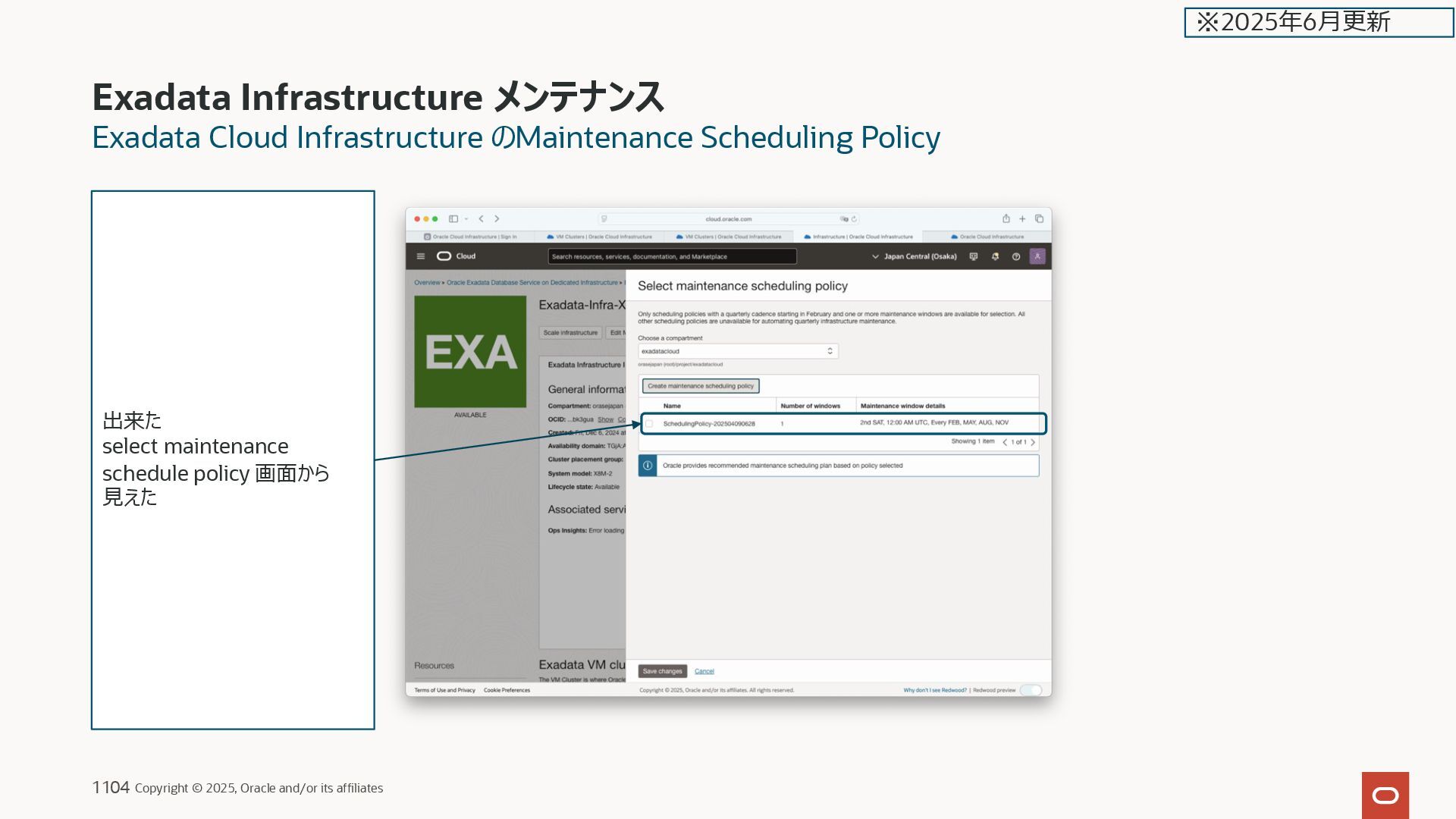Open the Oracle Cloud hamburger navigation menu
1456x819 pixels.
[x=421, y=256]
